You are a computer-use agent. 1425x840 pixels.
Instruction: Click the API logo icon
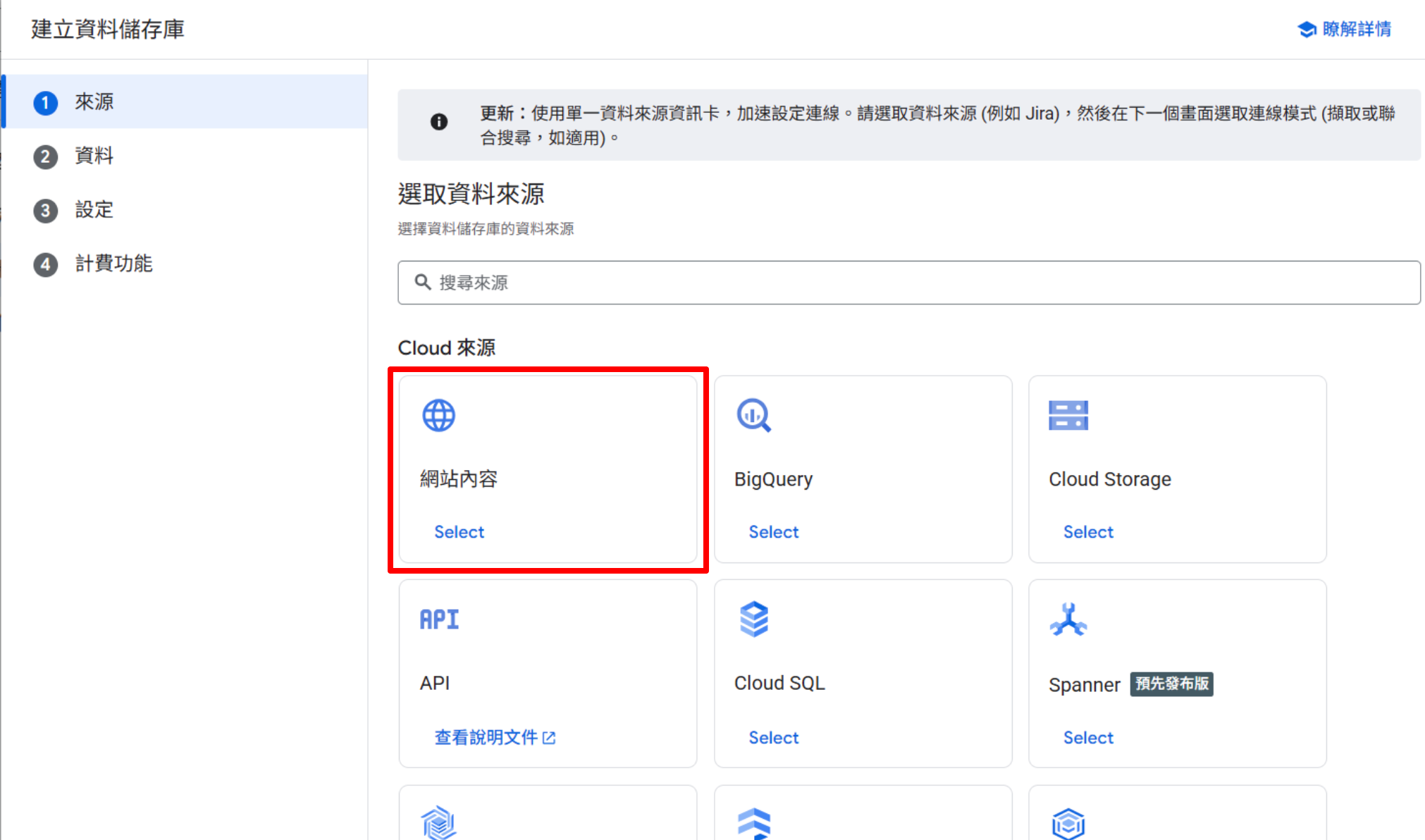click(x=439, y=619)
